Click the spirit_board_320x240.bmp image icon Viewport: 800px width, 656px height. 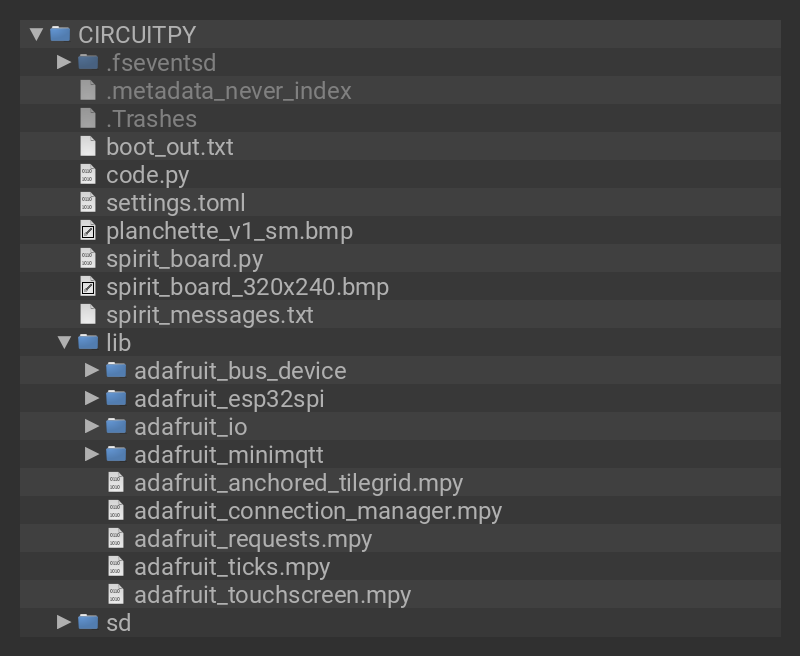click(x=88, y=287)
